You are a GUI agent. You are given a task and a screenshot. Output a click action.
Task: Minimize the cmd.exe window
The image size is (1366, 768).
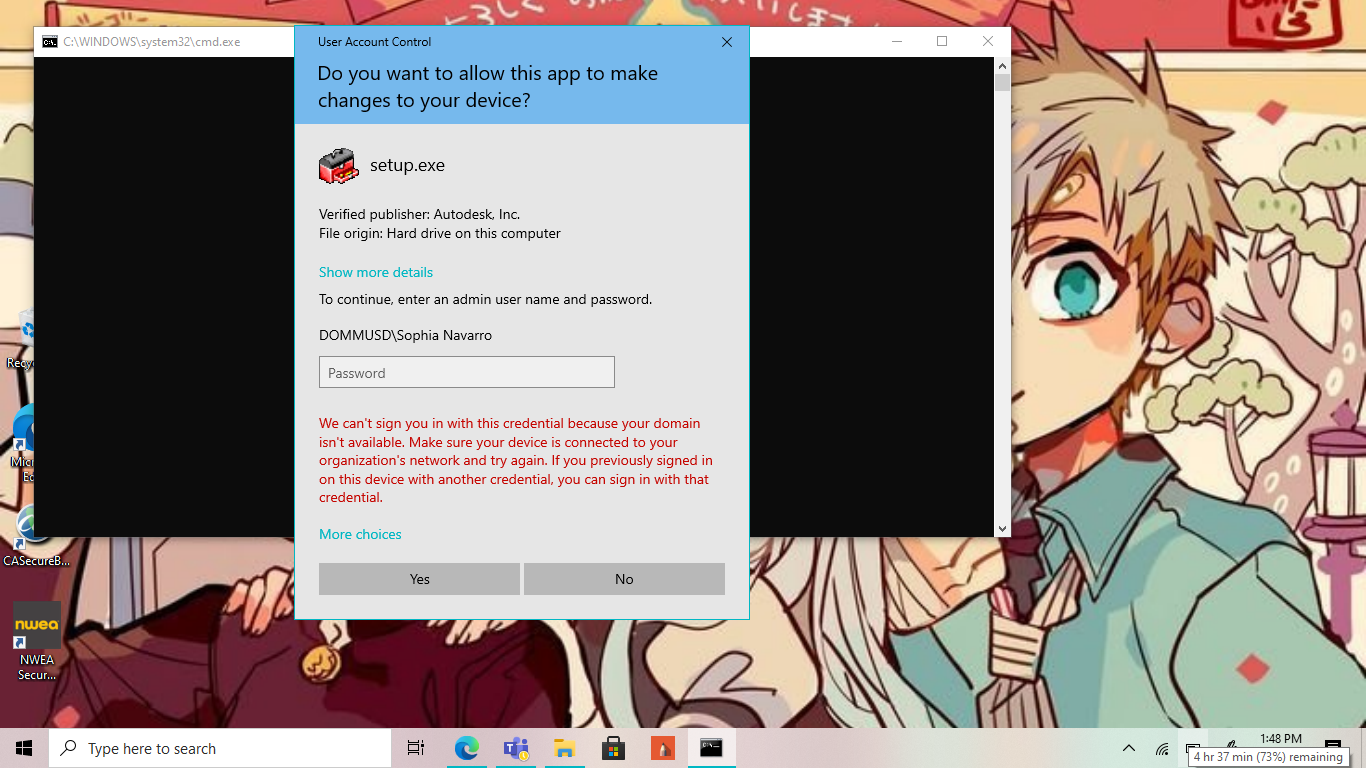coord(896,41)
